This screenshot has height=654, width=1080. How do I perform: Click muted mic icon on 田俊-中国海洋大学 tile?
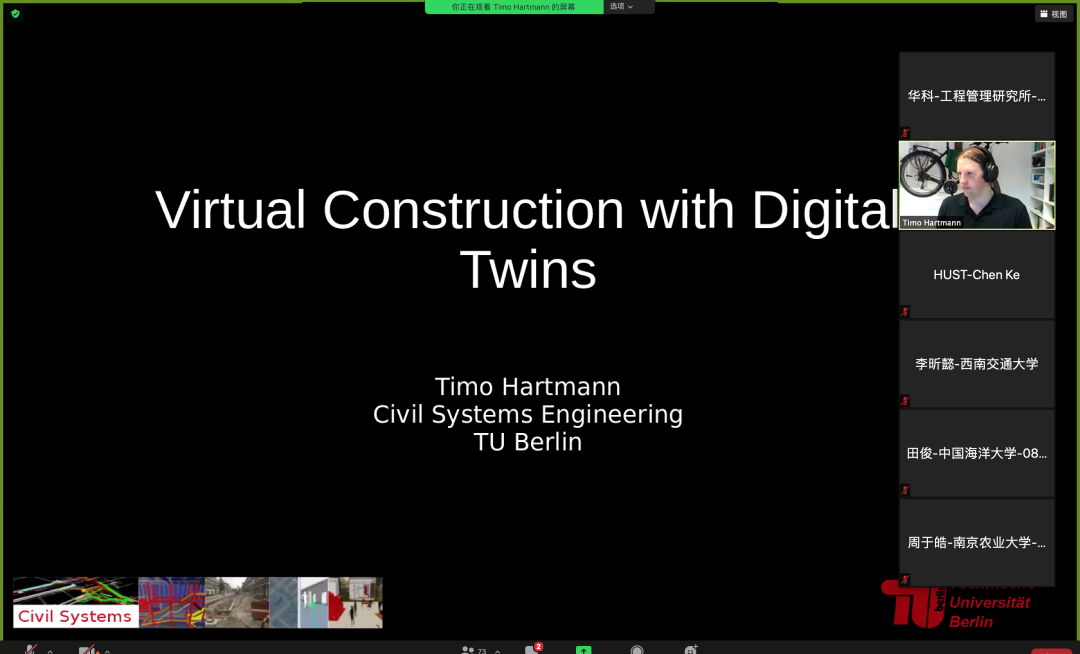[905, 490]
